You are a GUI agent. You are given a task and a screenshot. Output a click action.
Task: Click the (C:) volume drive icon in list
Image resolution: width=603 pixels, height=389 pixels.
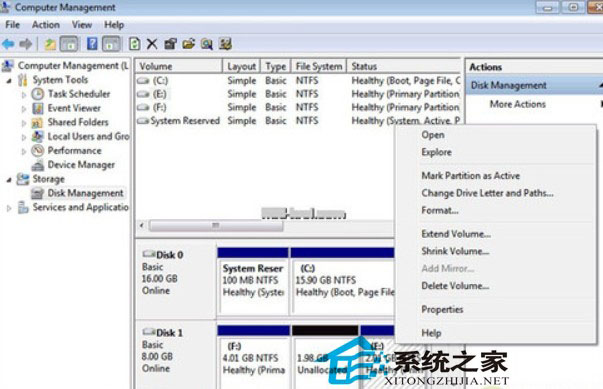coord(143,81)
